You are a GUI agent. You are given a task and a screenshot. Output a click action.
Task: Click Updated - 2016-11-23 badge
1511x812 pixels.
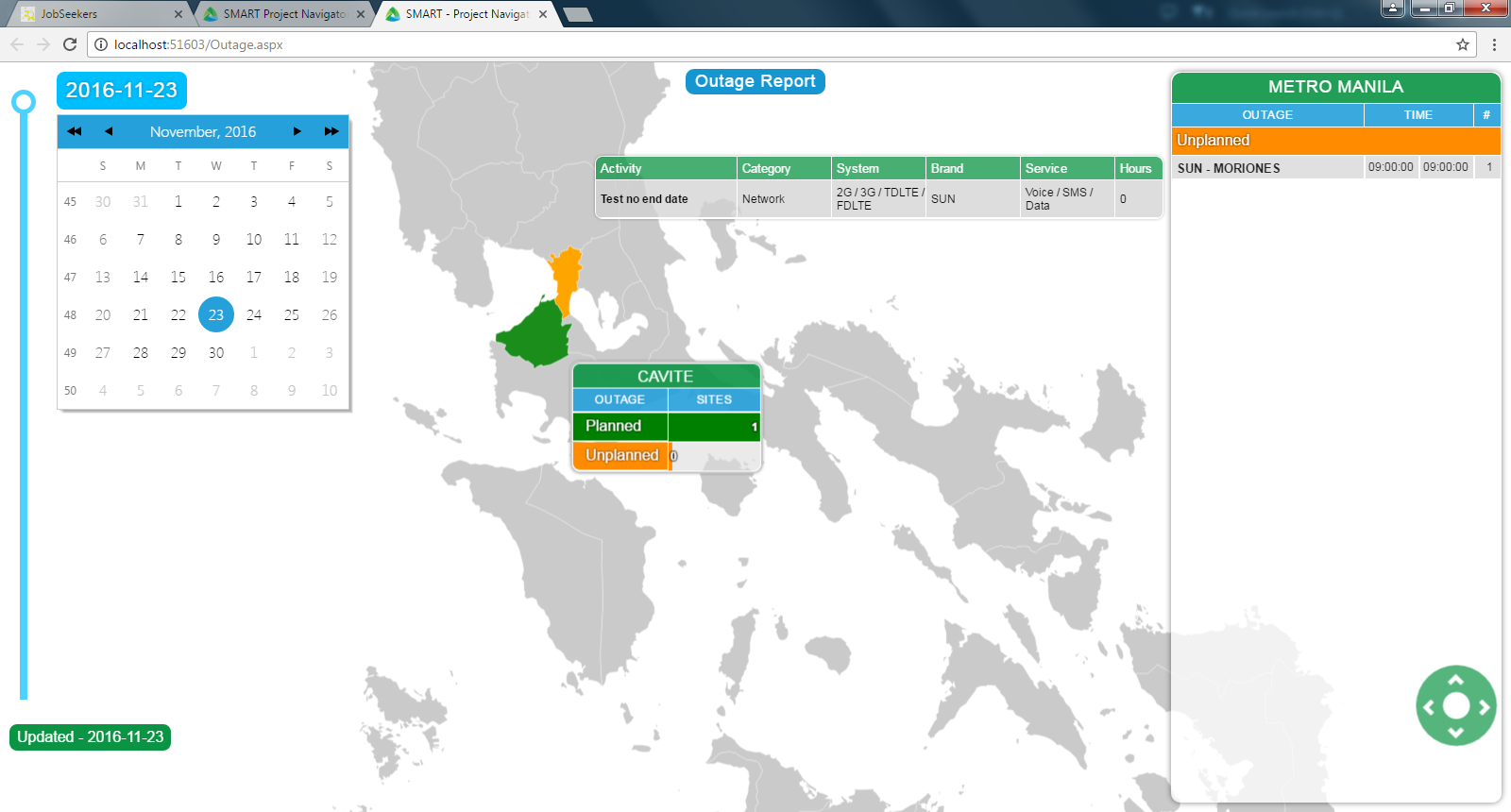pos(91,736)
